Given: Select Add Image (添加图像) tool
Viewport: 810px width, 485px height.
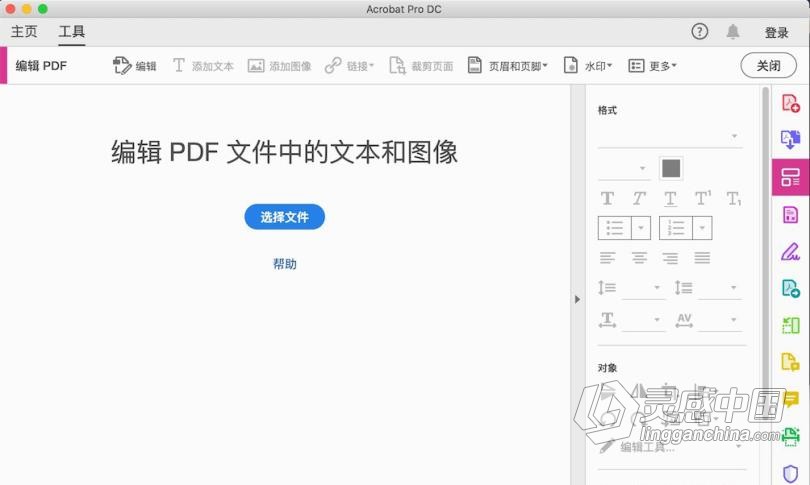Looking at the screenshot, I should point(279,66).
